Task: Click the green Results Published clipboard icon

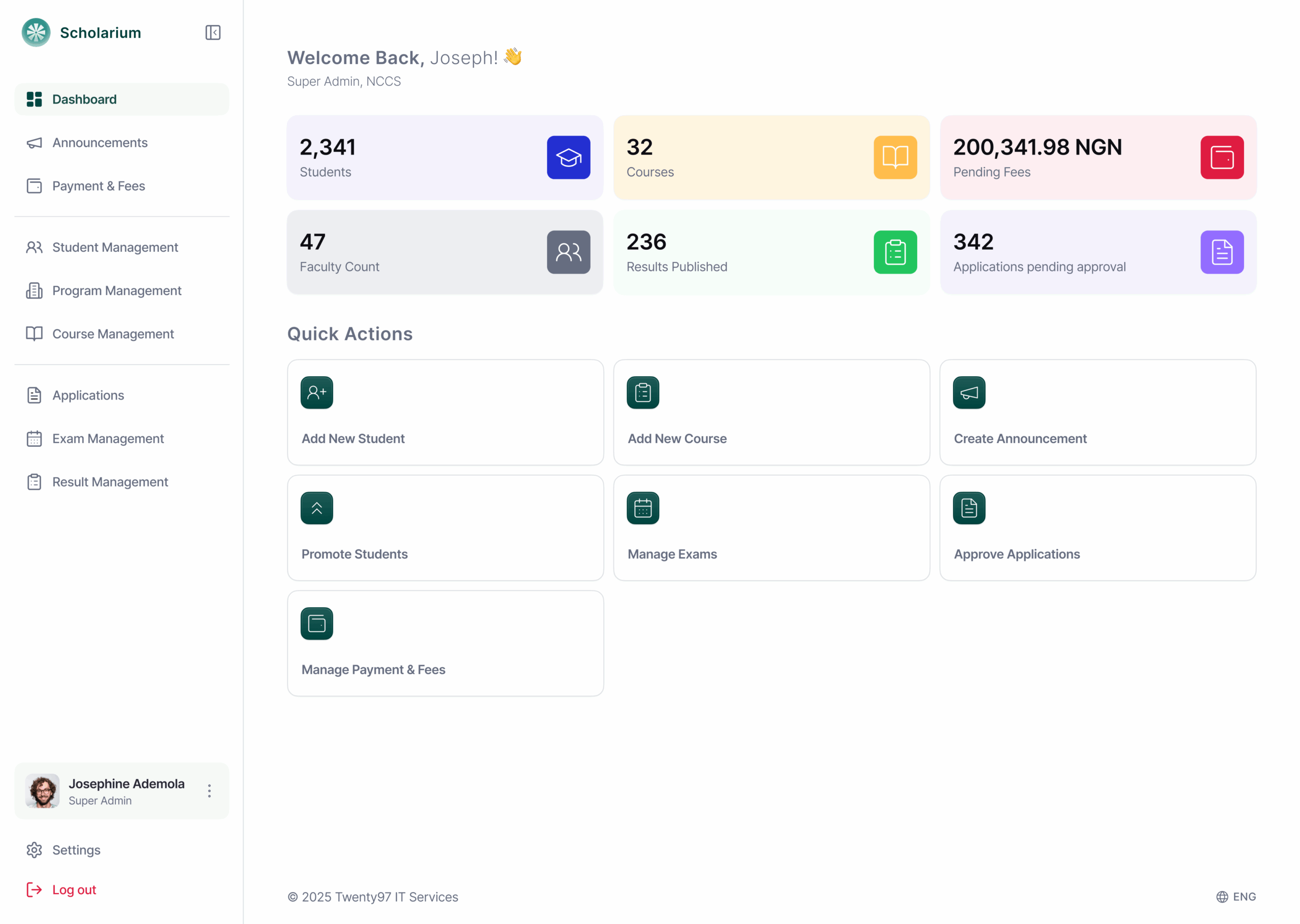Action: point(894,252)
